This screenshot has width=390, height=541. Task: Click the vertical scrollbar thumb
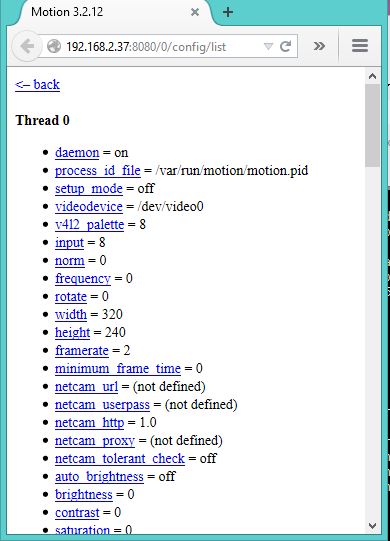pyautogui.click(x=372, y=125)
